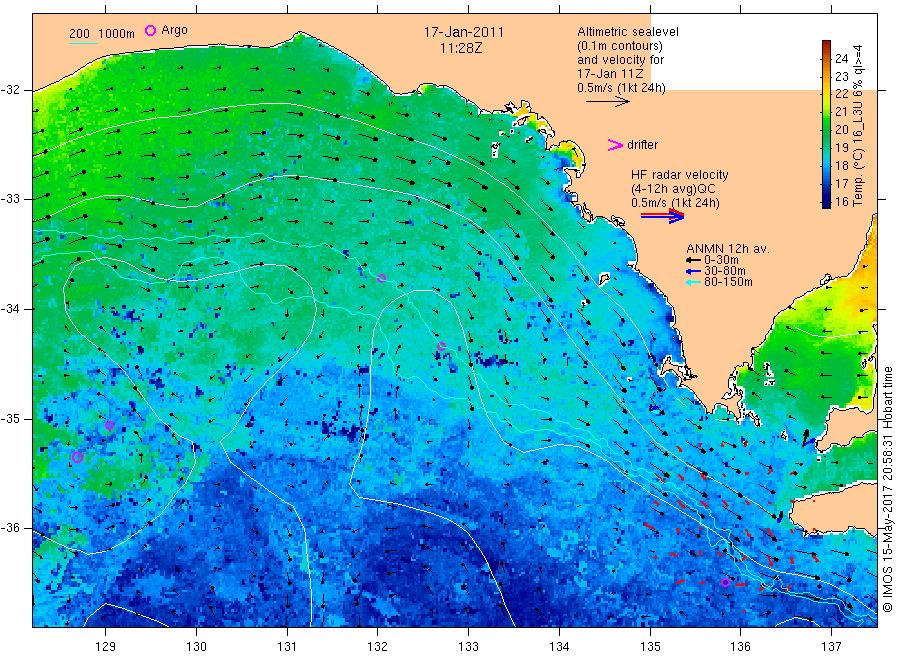This screenshot has height=660, width=900.
Task: Click the '(0.1m contours)' text
Action: [619, 46]
